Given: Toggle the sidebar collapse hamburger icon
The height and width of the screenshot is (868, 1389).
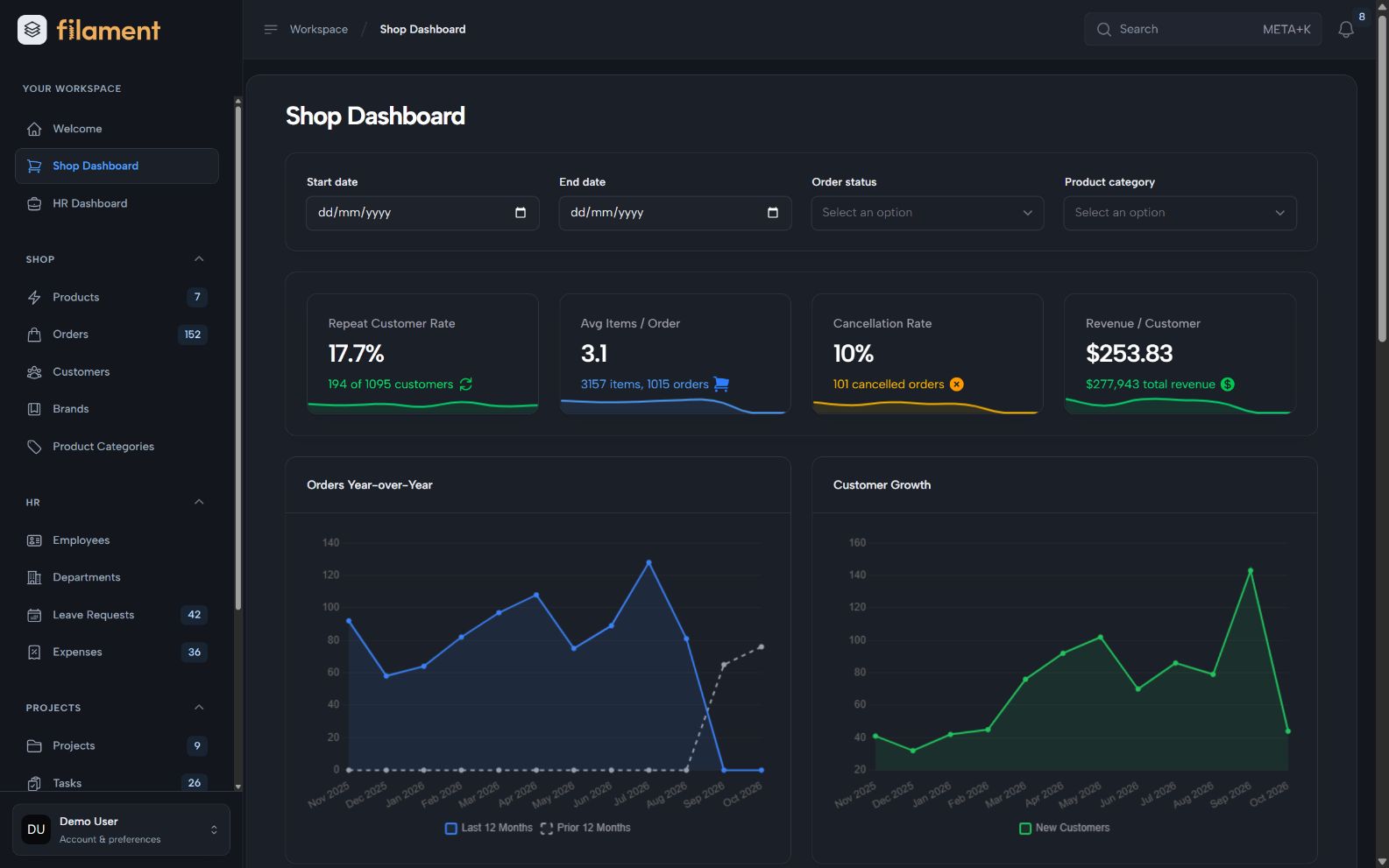Looking at the screenshot, I should click(x=271, y=29).
